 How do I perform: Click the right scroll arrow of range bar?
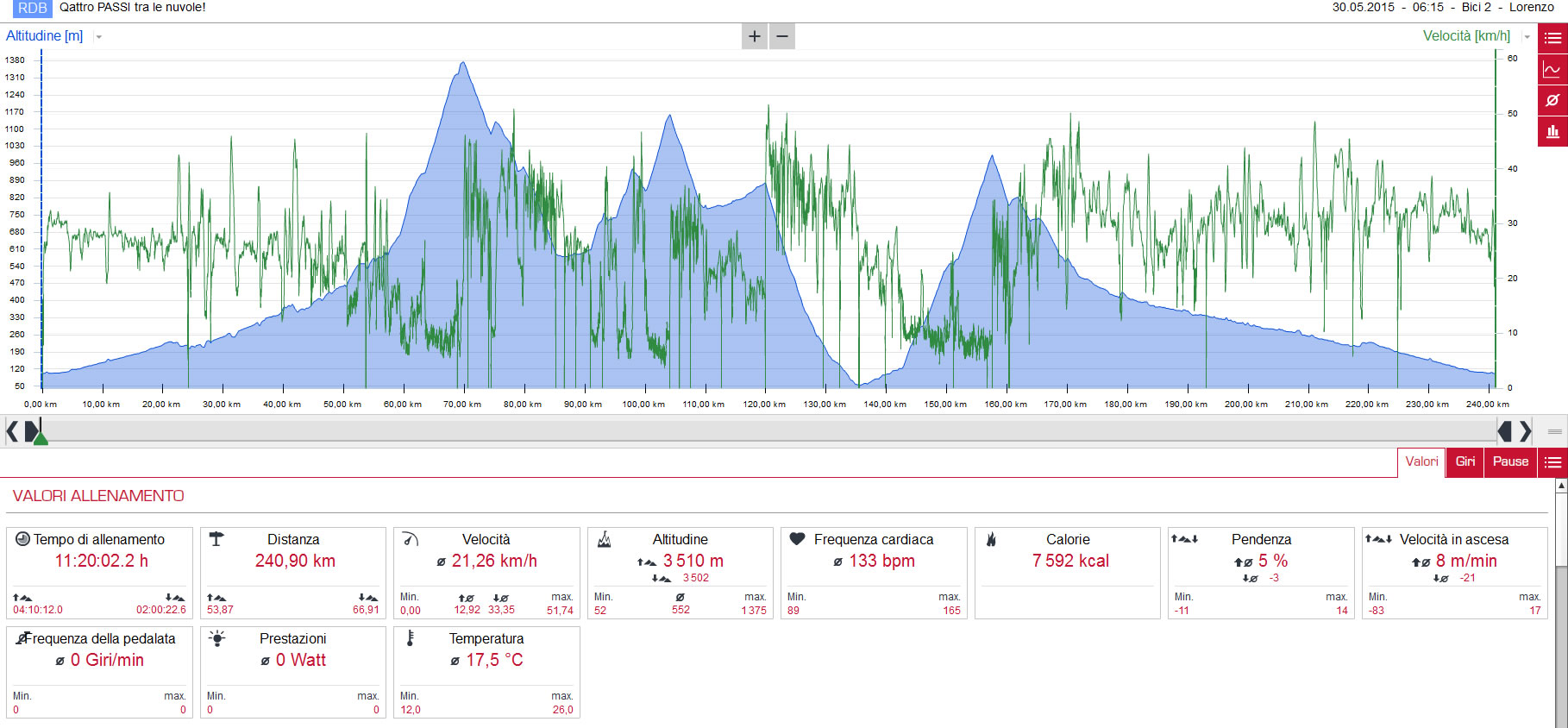click(1526, 430)
